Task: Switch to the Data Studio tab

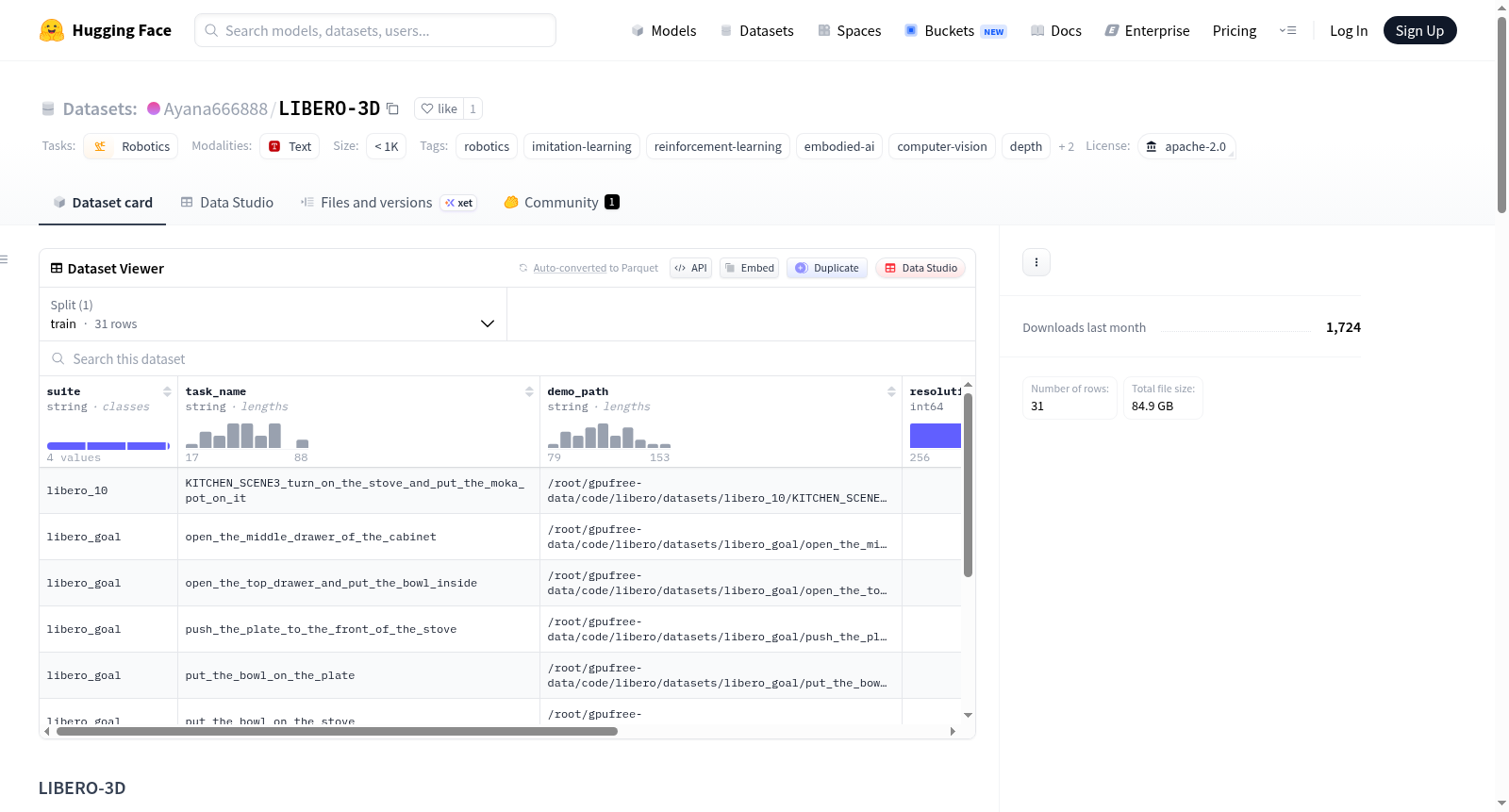Action: [x=227, y=203]
